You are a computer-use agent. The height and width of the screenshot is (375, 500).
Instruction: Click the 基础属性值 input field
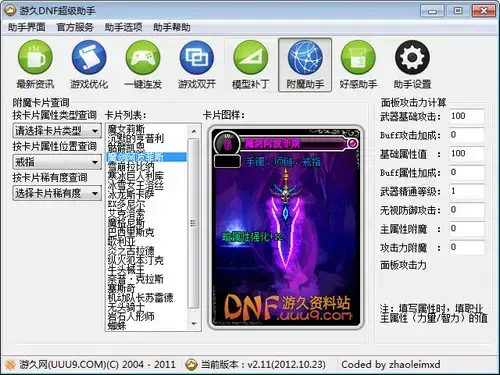point(466,154)
